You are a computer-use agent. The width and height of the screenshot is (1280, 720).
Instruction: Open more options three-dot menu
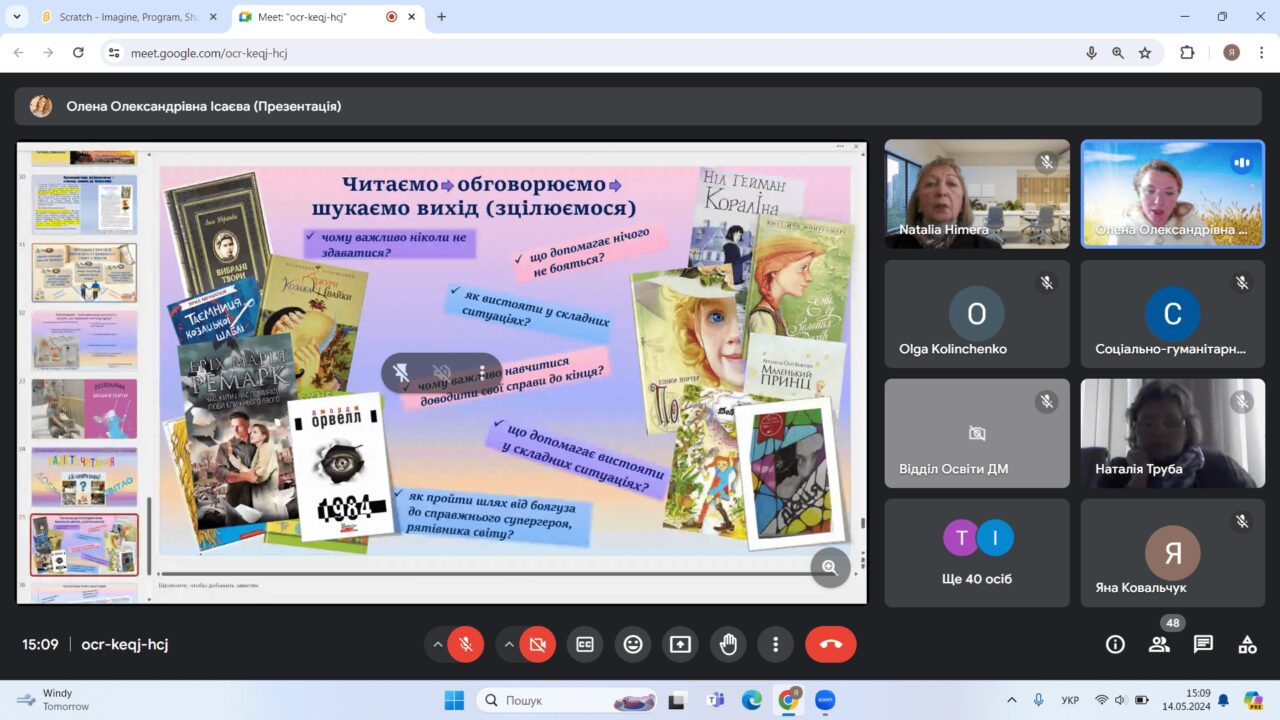point(775,645)
